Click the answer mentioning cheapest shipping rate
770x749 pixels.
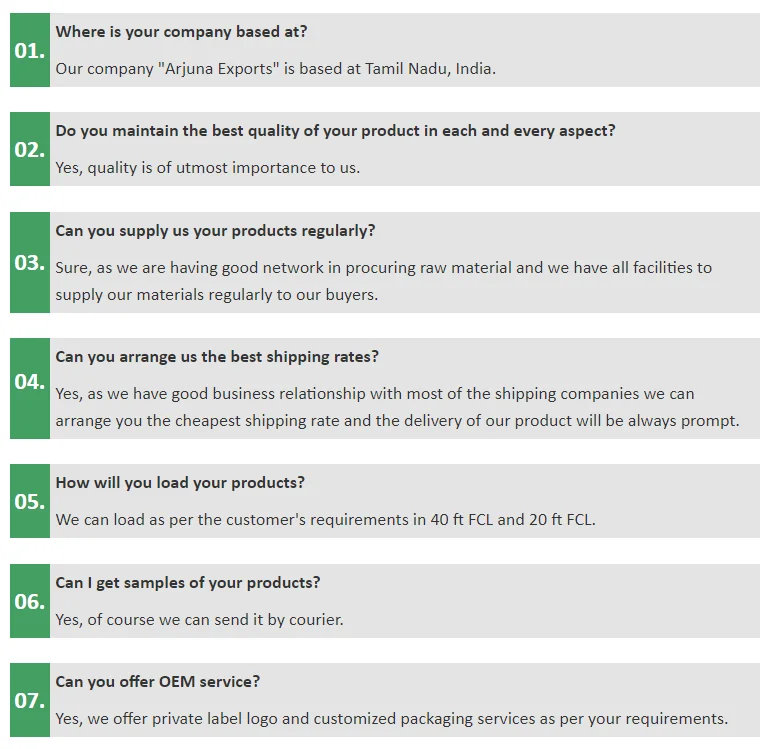[x=397, y=407]
